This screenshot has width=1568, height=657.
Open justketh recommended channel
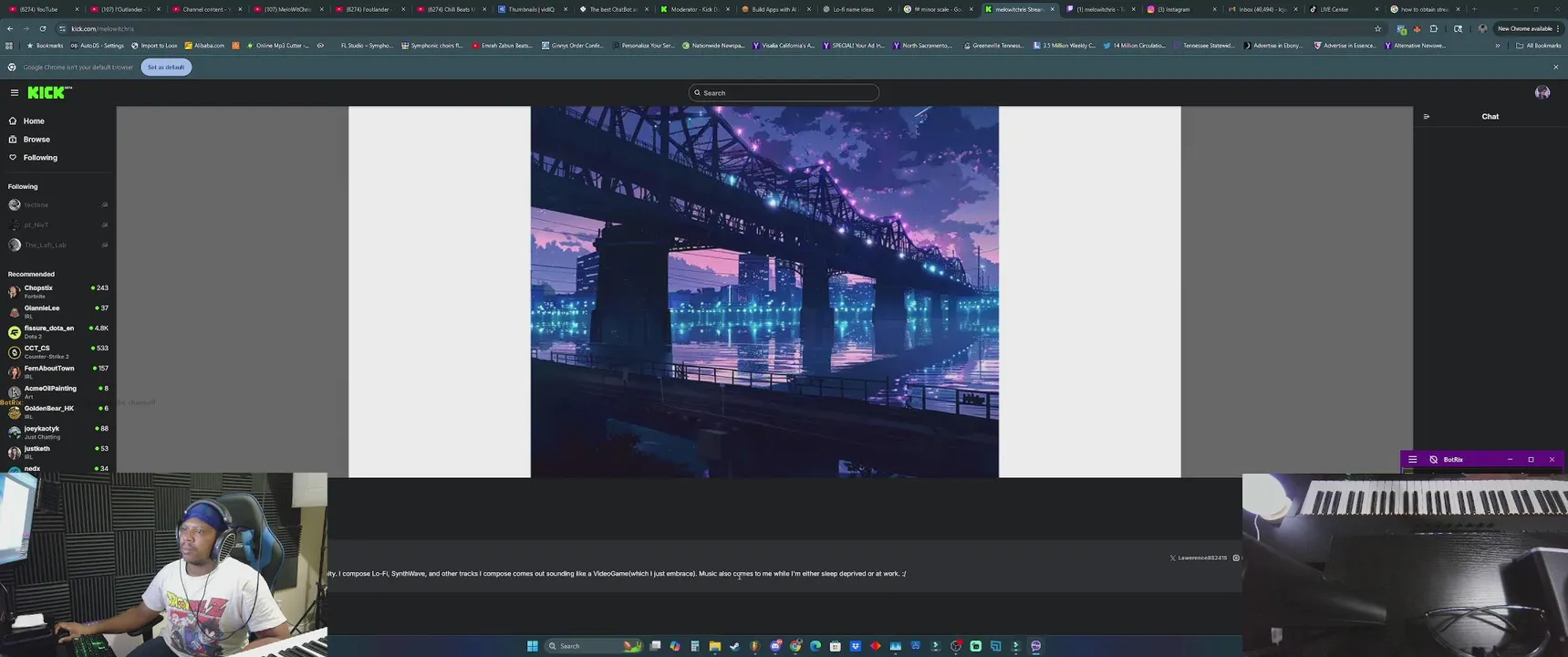57,452
